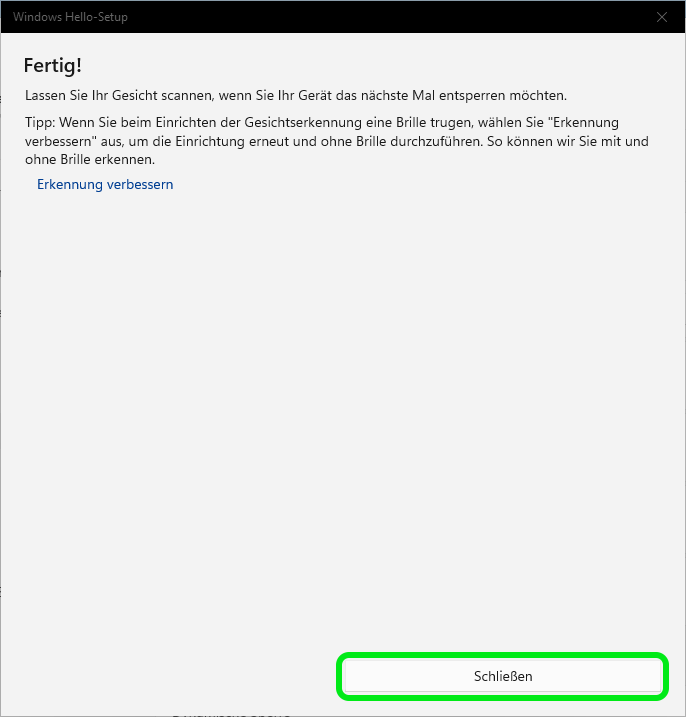Click the tip paragraph about wearing glasses
The image size is (686, 717).
(x=336, y=141)
